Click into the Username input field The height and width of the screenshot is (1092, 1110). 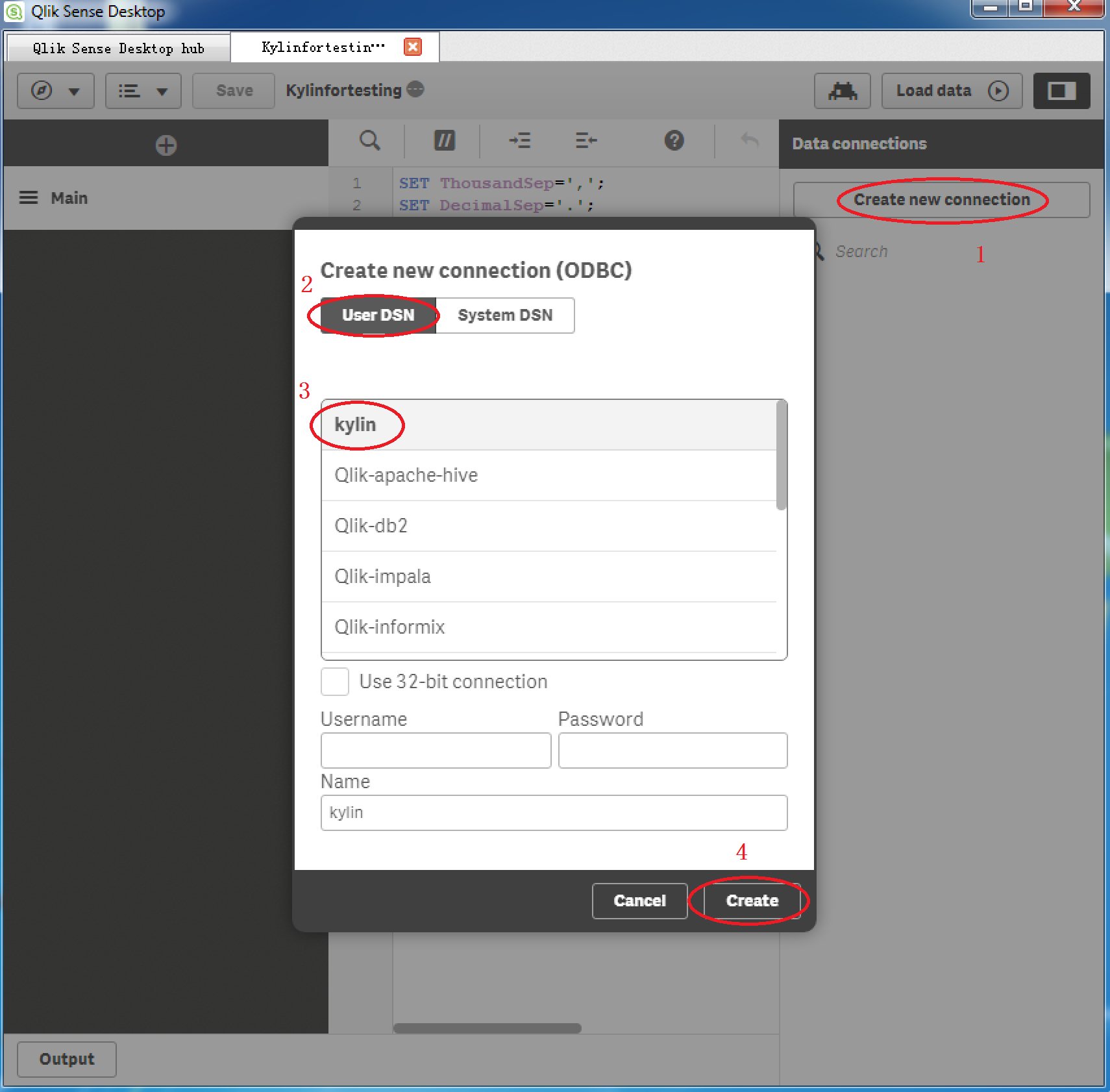click(x=436, y=751)
